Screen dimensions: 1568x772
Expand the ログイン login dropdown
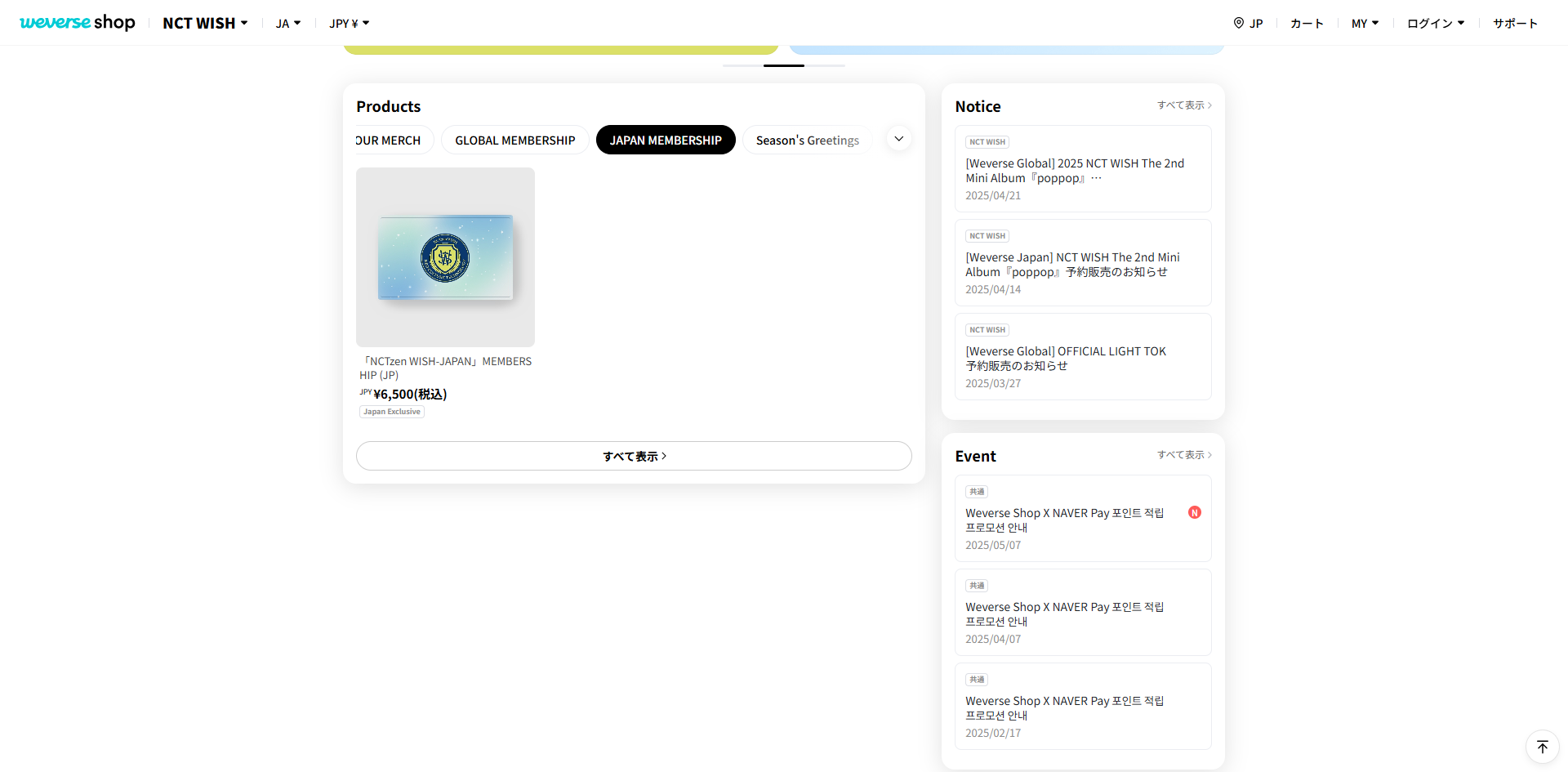click(1436, 23)
